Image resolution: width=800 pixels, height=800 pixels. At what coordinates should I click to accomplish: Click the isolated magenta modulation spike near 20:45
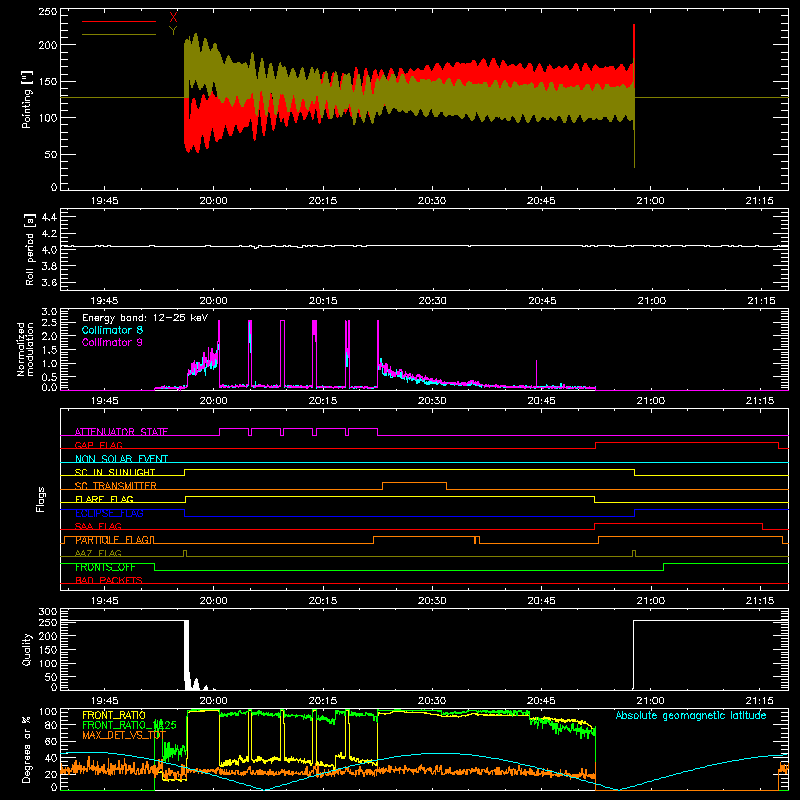[x=536, y=373]
